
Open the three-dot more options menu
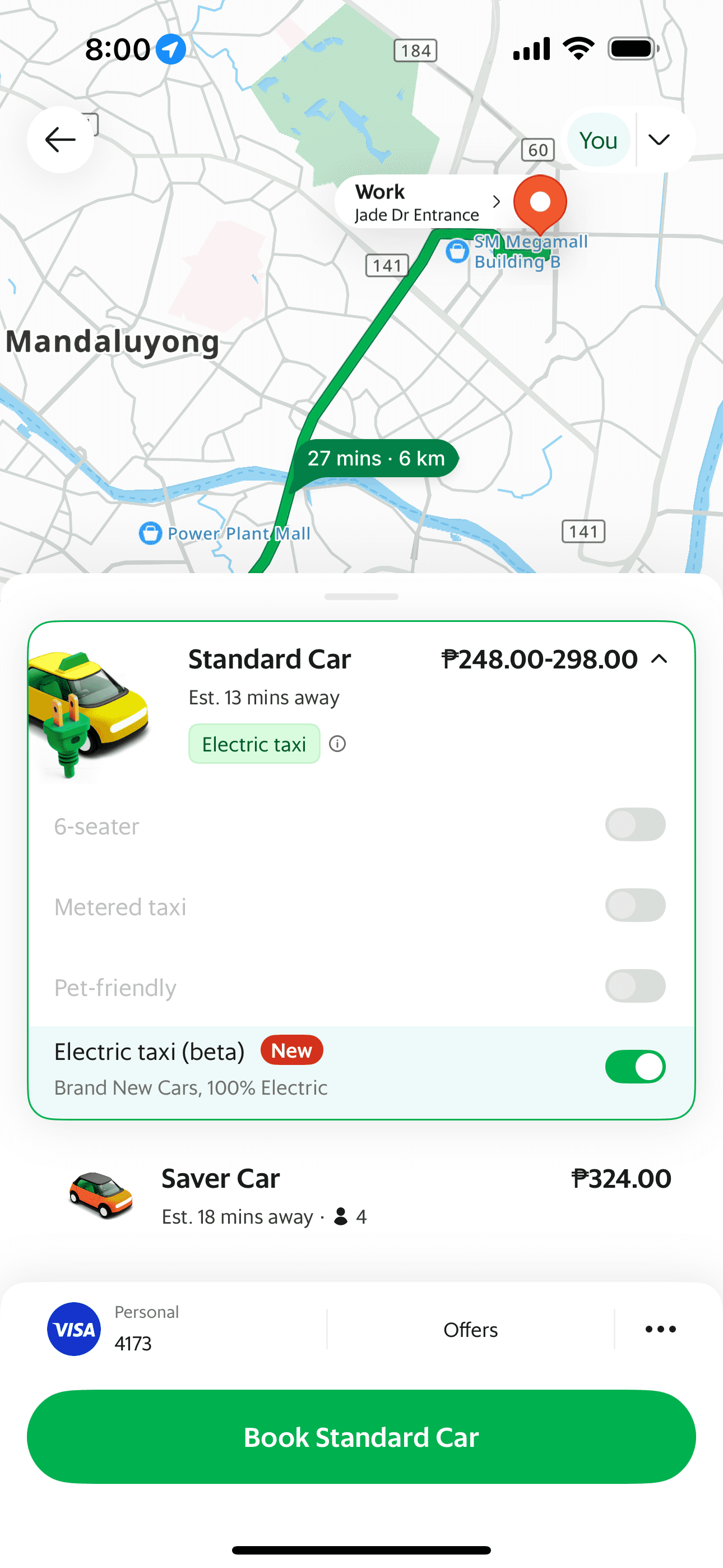pyautogui.click(x=660, y=1329)
